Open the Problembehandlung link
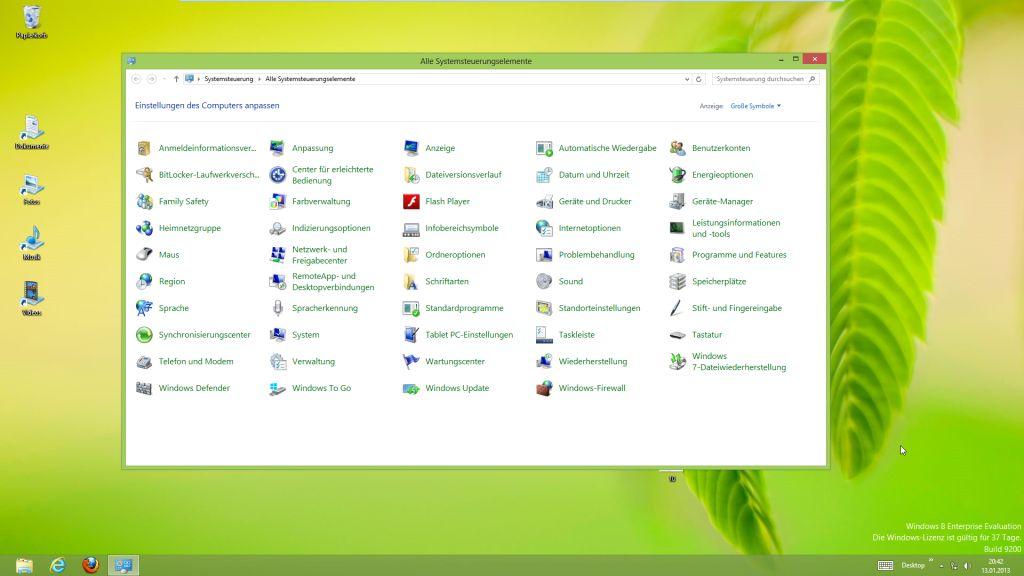The width and height of the screenshot is (1024, 576). coord(596,255)
